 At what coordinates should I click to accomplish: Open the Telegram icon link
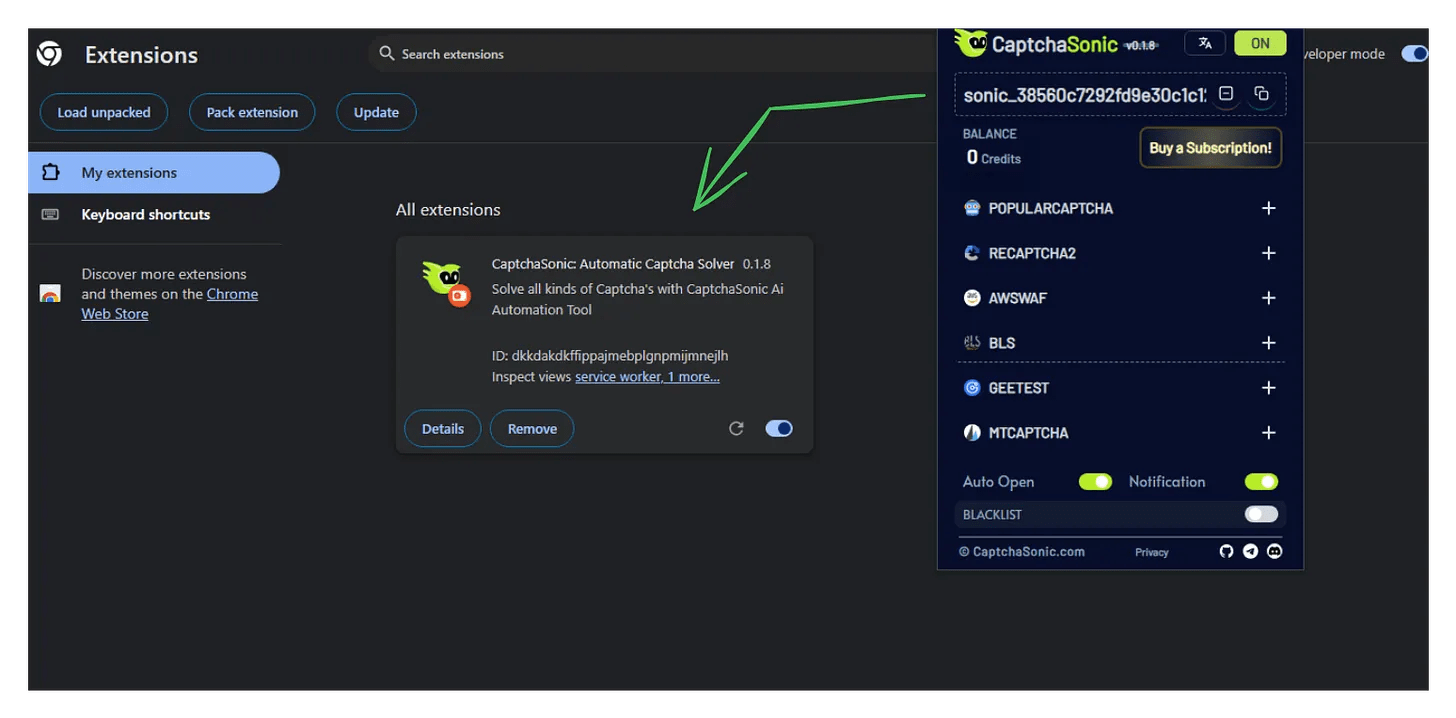pos(1250,551)
